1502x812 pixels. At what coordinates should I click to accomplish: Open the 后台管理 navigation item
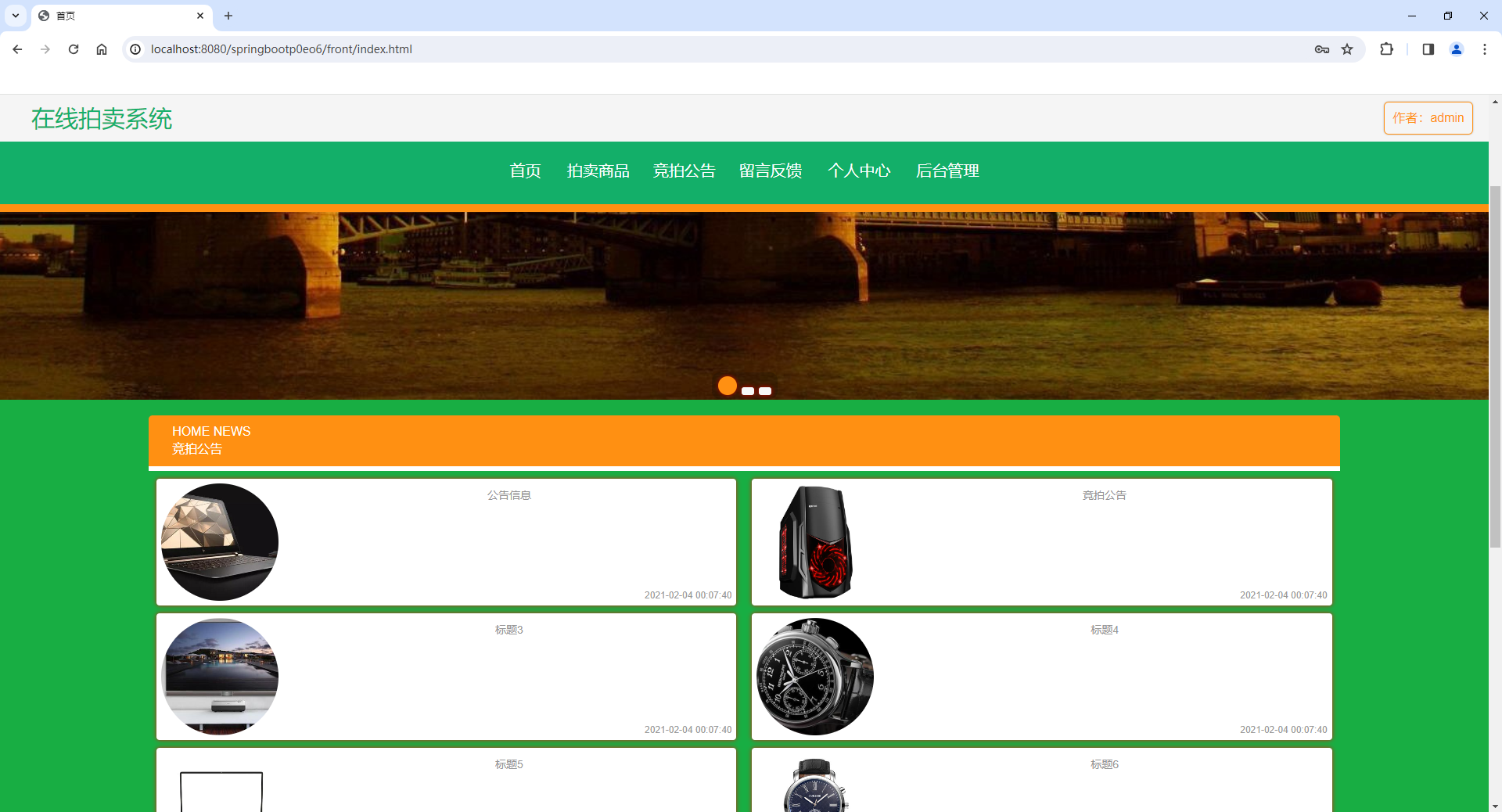coord(947,171)
